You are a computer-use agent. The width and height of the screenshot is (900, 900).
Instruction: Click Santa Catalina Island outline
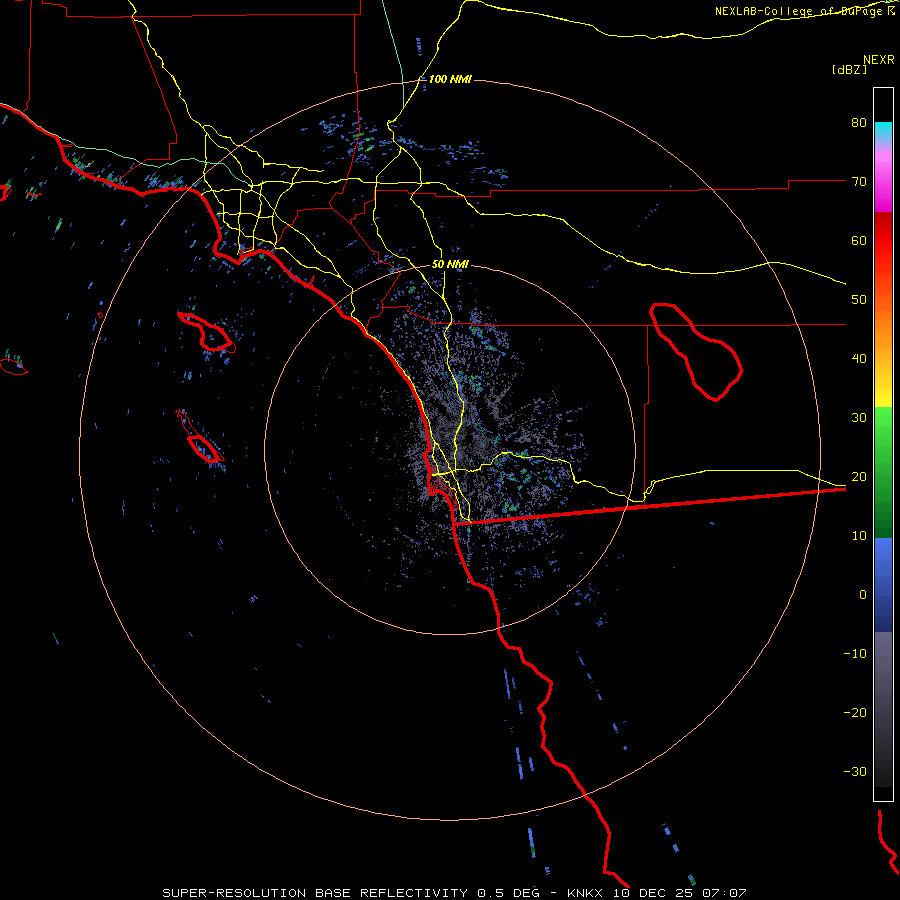(206, 332)
